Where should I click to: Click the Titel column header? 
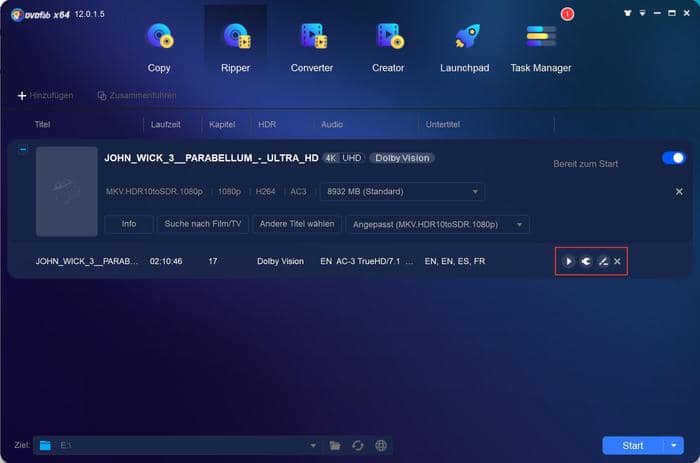coord(42,125)
